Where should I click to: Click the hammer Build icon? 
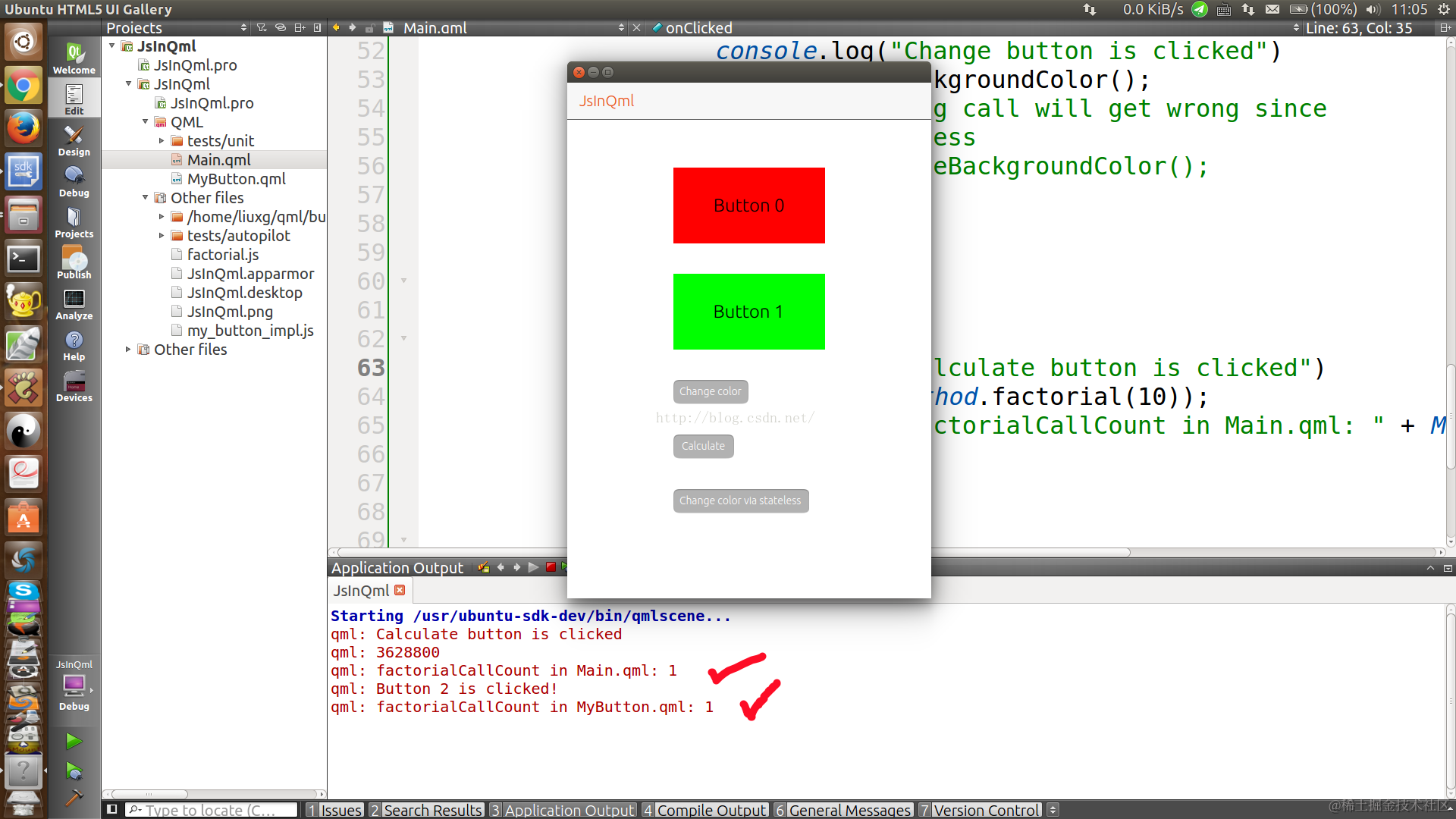[74, 797]
